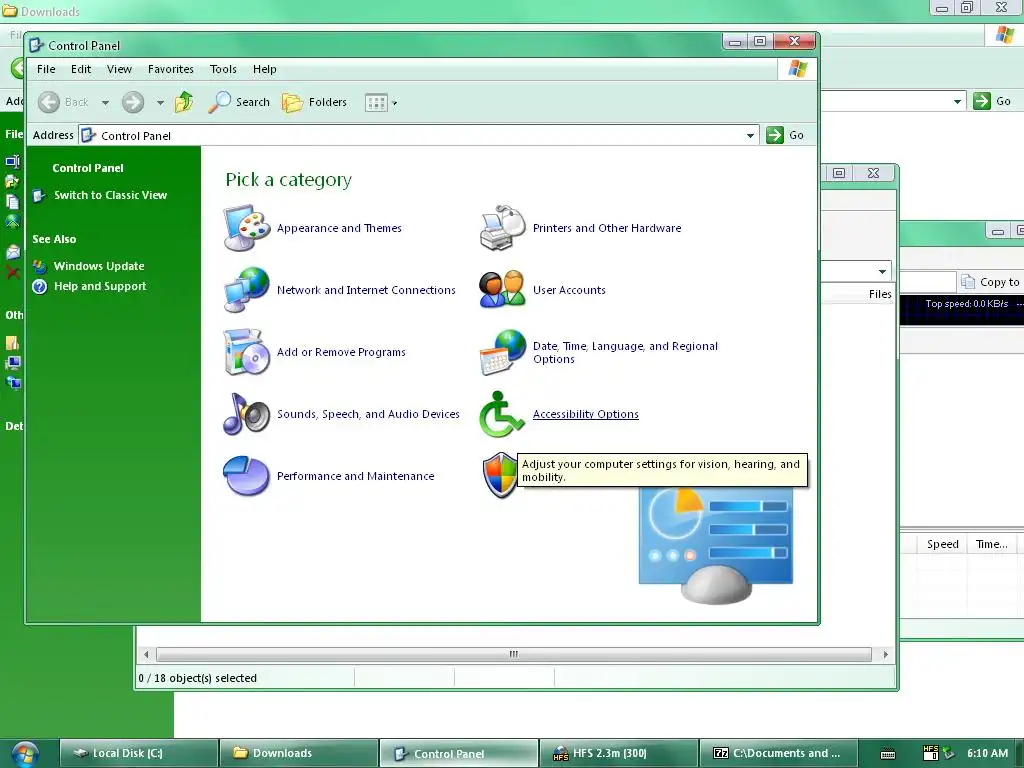The width and height of the screenshot is (1024, 768).
Task: Open the Favorites menu
Action: [170, 69]
